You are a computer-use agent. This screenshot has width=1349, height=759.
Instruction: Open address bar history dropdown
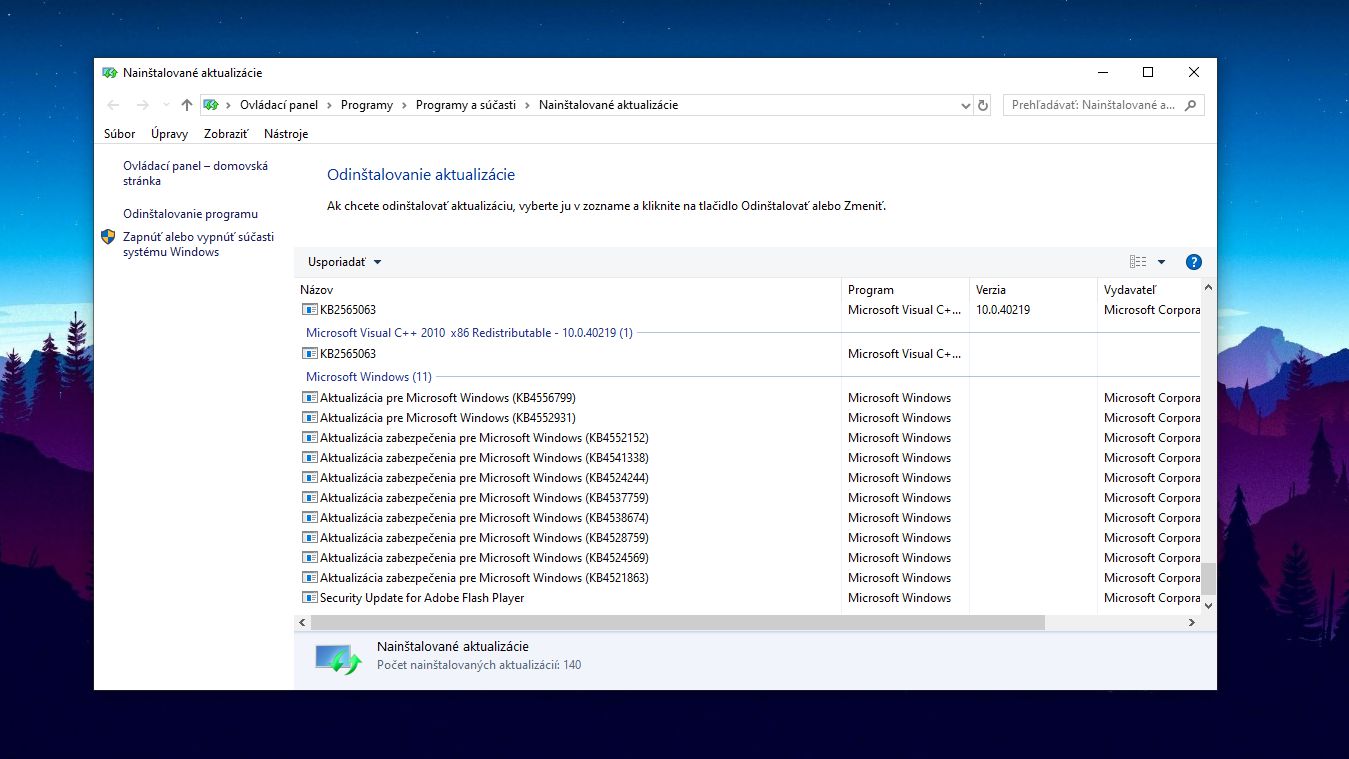965,105
